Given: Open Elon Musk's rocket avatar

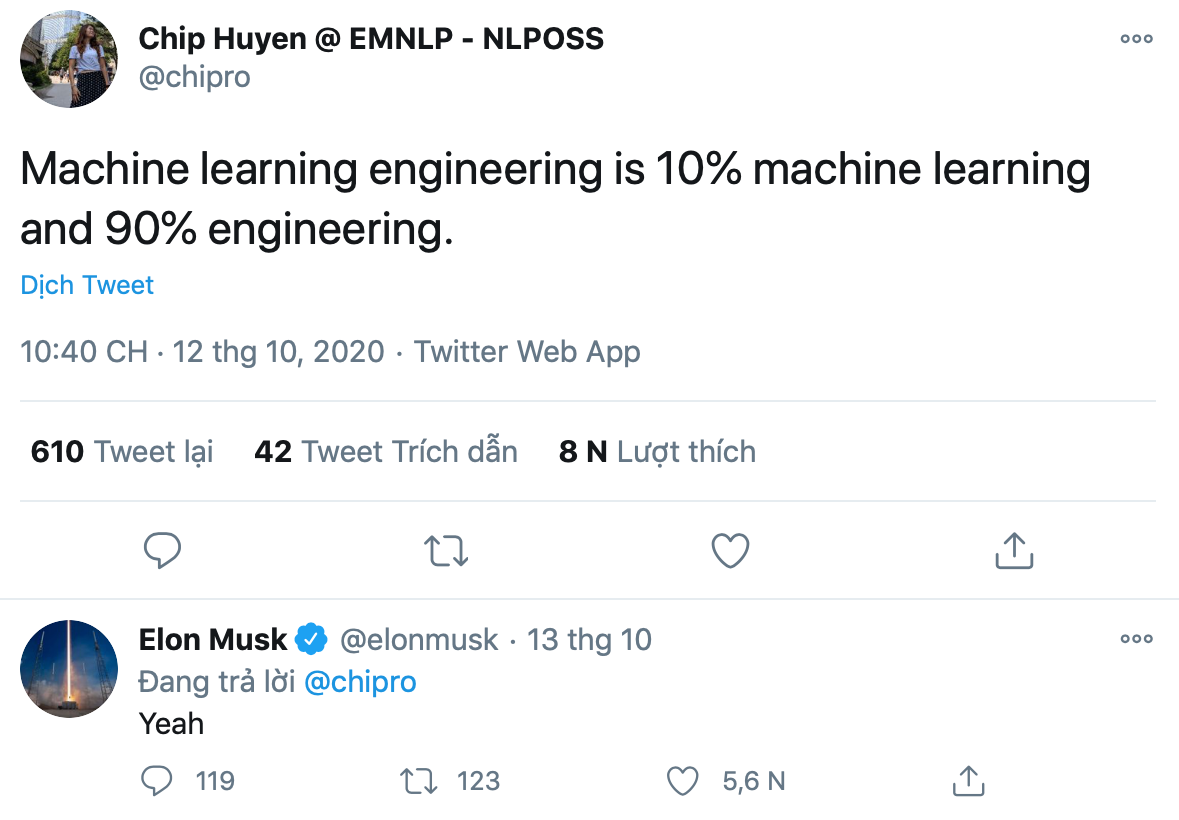Looking at the screenshot, I should (x=69, y=669).
